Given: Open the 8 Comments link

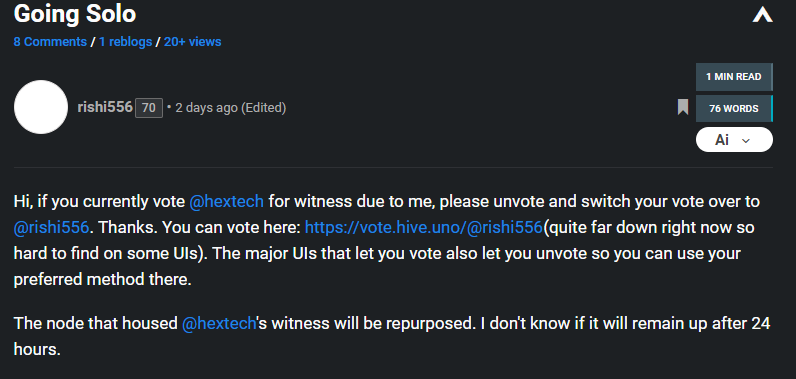Looking at the screenshot, I should (x=50, y=42).
